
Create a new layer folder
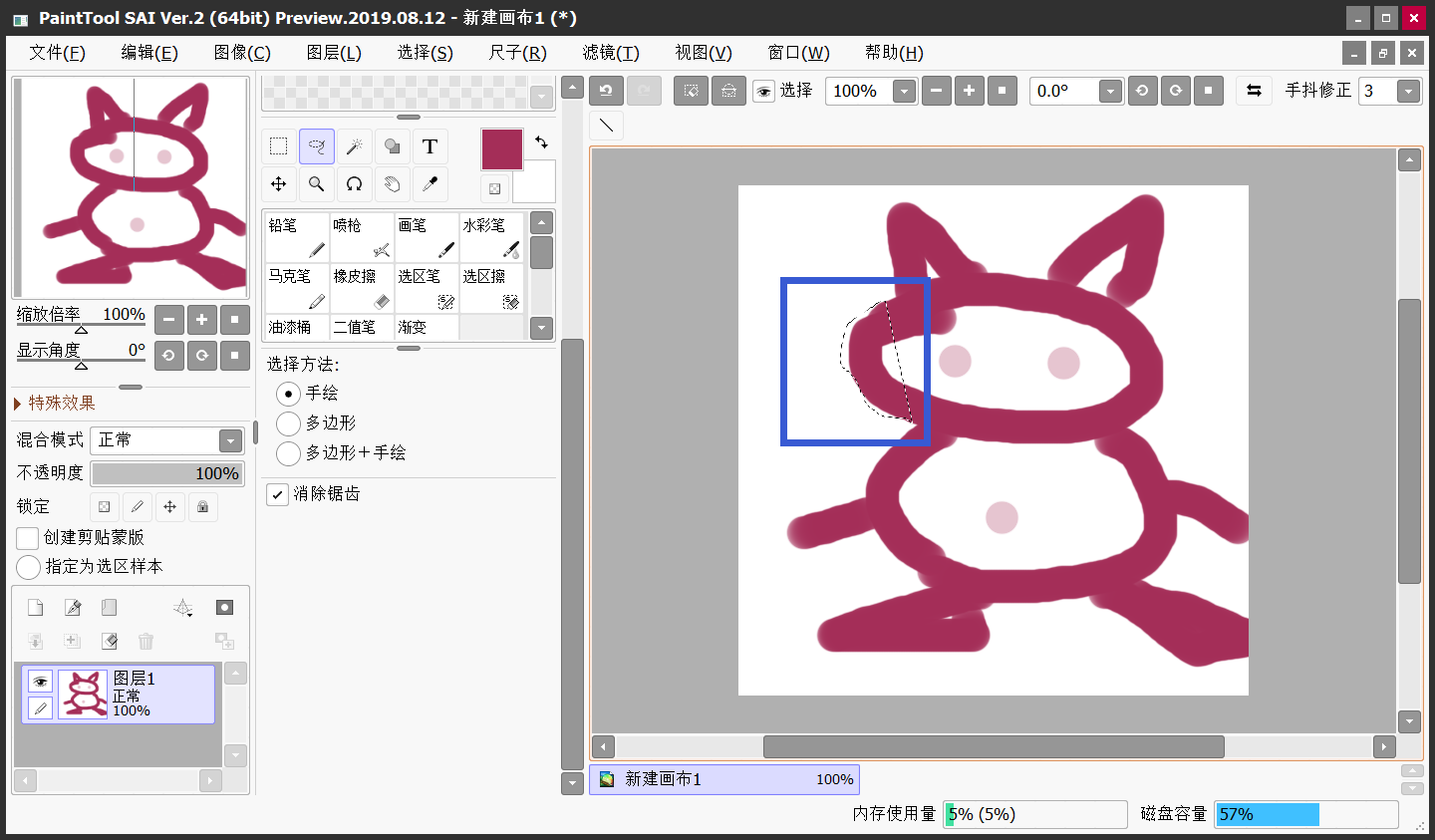(110, 608)
